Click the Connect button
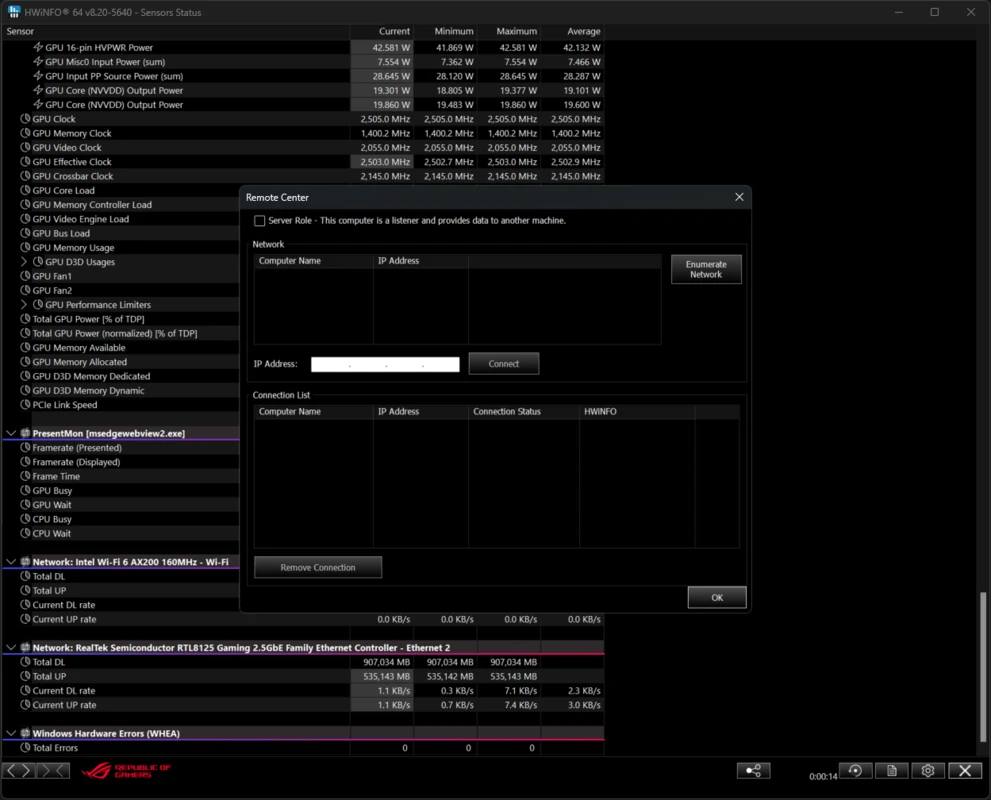The image size is (991, 800). [504, 363]
